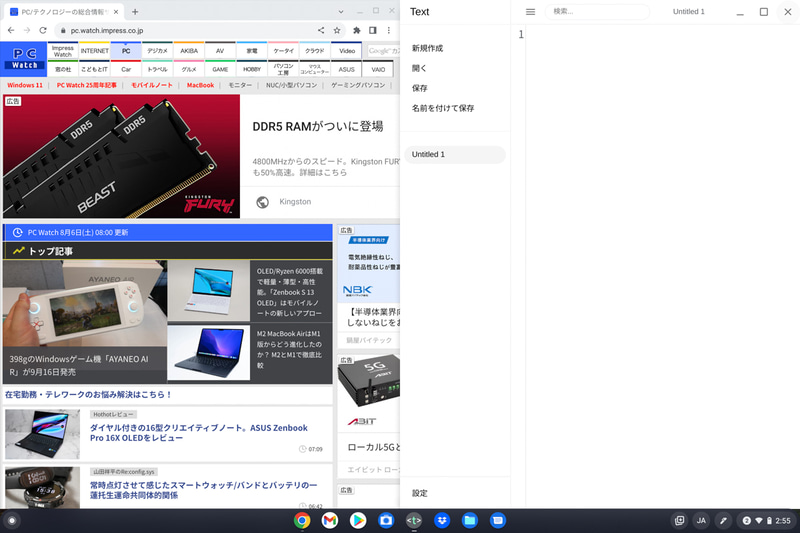Open 設定 in the Text app
This screenshot has width=800, height=533.
[x=420, y=493]
